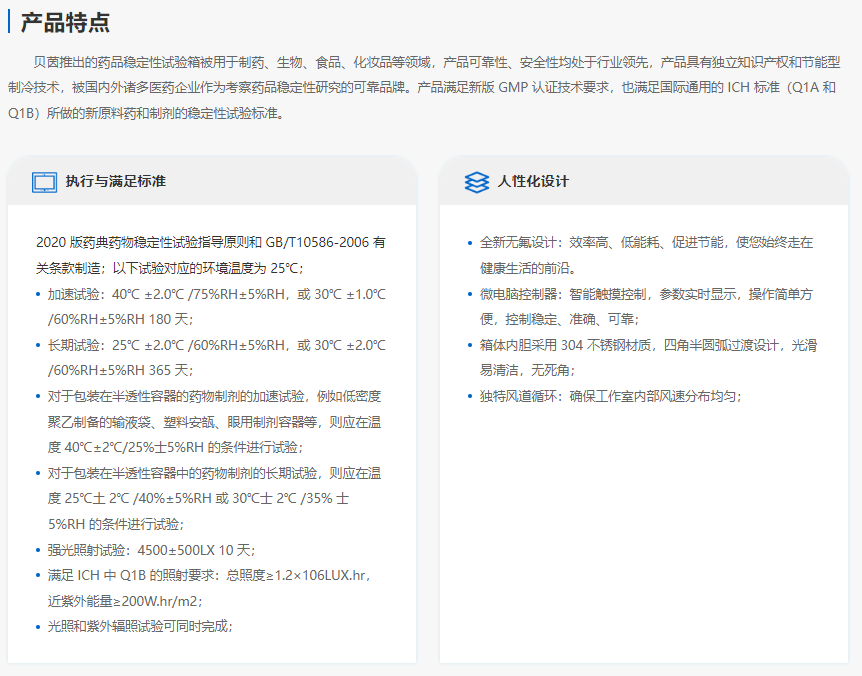
Task: Click the stacked layers icon beside 人性化设计
Action: (x=476, y=182)
